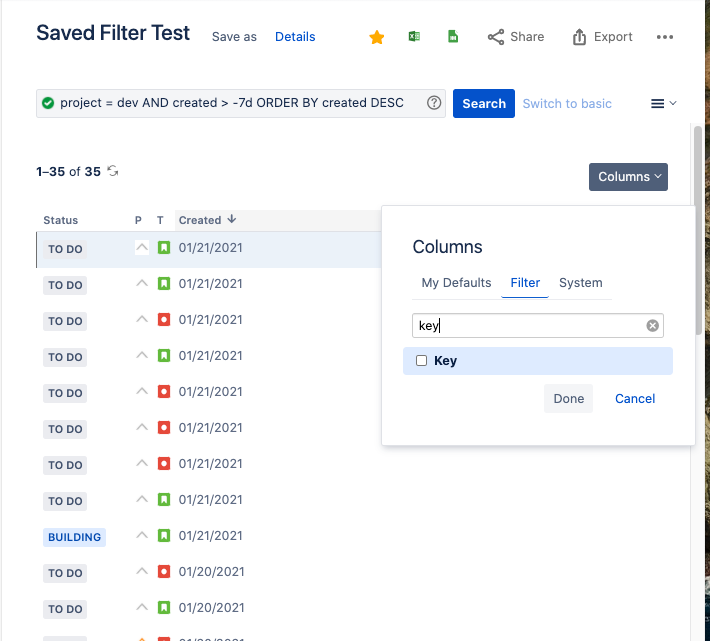
Task: Sort by the Created column header
Action: pos(207,220)
